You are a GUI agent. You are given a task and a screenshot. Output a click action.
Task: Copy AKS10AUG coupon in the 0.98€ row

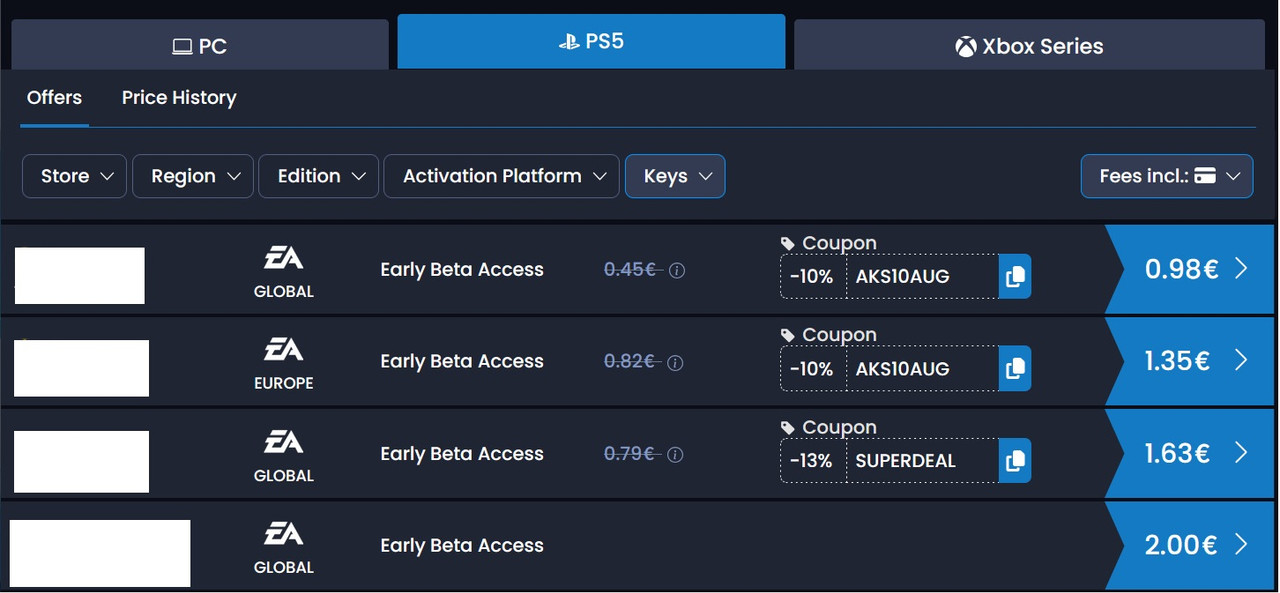tap(1014, 277)
